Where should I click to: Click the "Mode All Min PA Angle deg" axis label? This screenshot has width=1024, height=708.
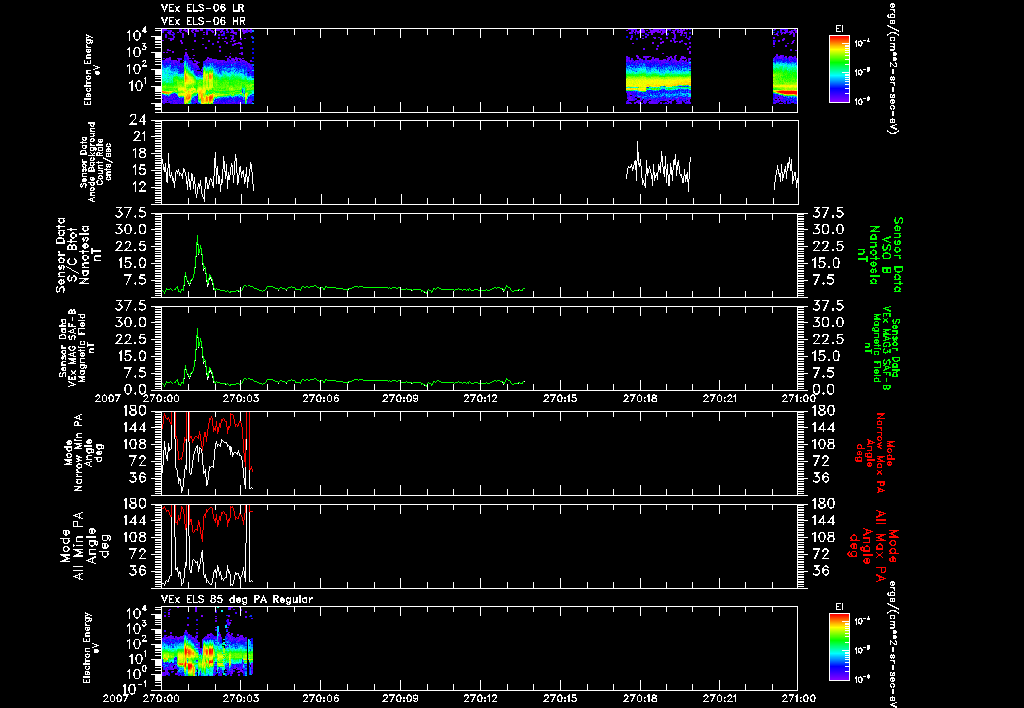(88, 546)
